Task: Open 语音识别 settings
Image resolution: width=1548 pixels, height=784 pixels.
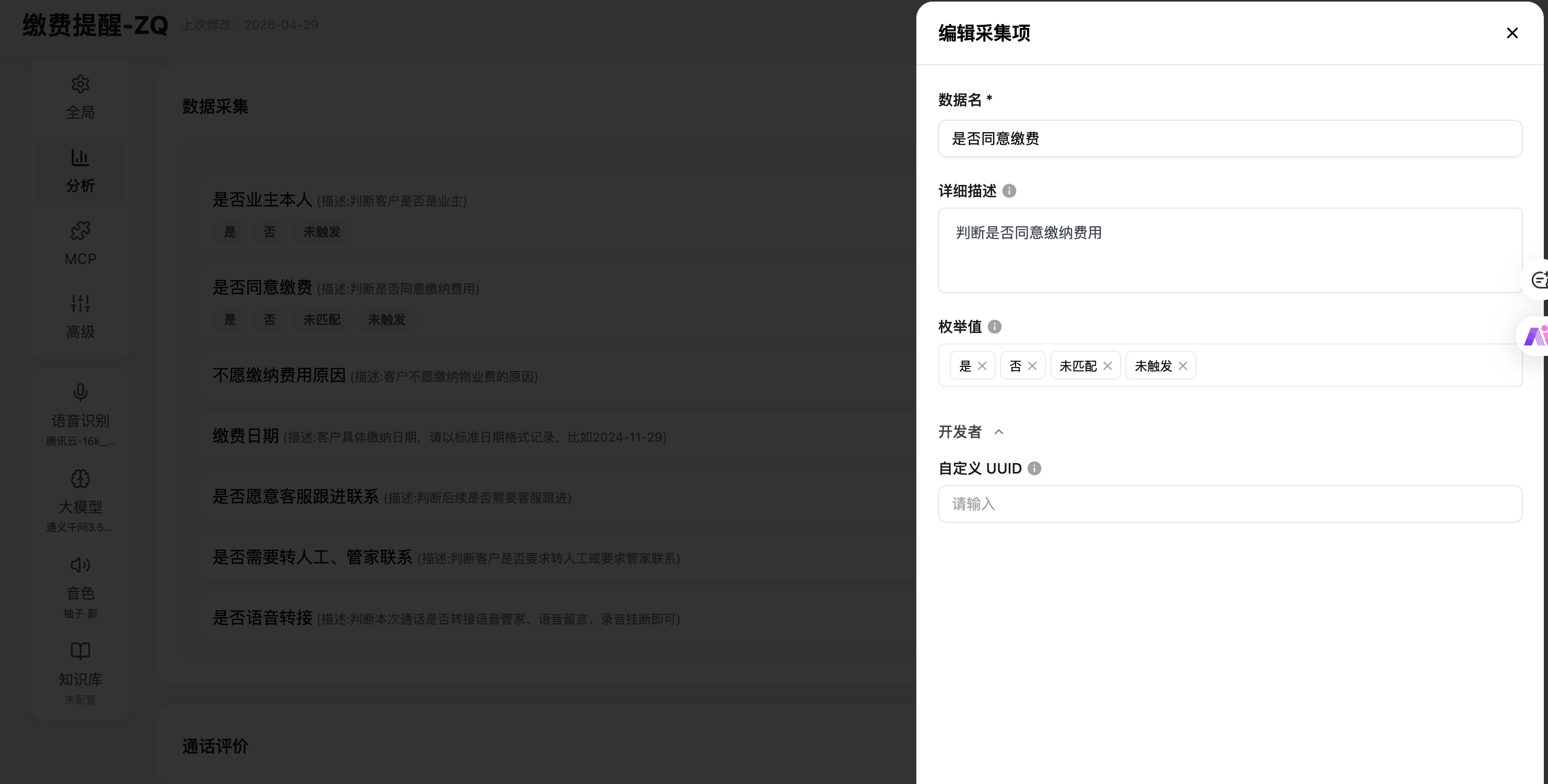Action: click(81, 414)
